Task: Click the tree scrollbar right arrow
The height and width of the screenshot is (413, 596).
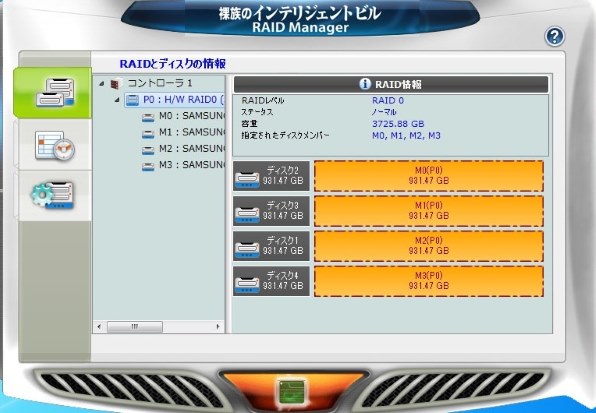Action: coord(218,326)
